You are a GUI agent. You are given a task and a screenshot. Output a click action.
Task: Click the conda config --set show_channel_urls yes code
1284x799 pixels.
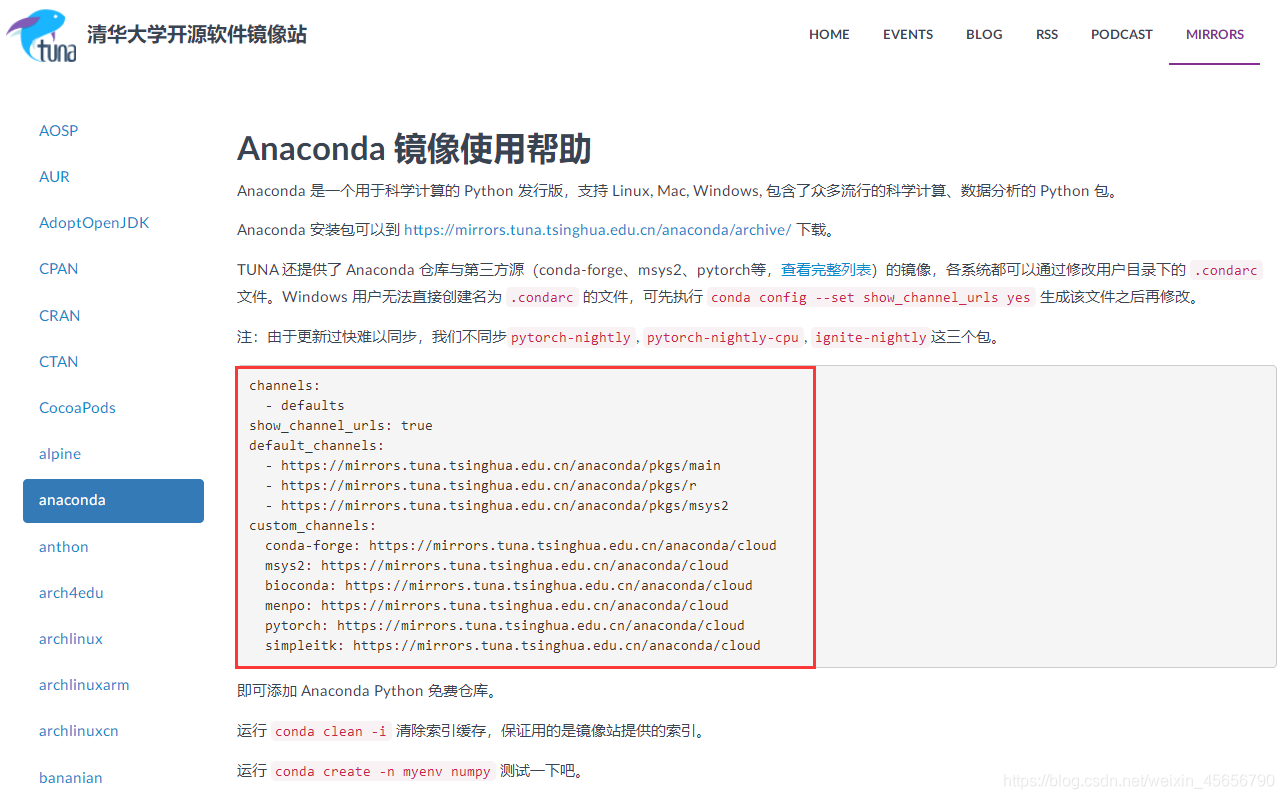point(871,297)
